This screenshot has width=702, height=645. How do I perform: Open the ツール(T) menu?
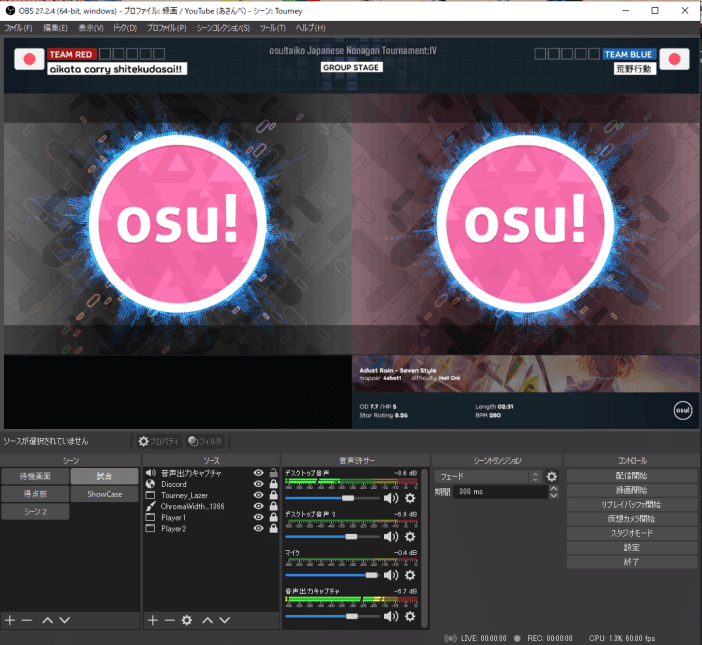(x=273, y=28)
